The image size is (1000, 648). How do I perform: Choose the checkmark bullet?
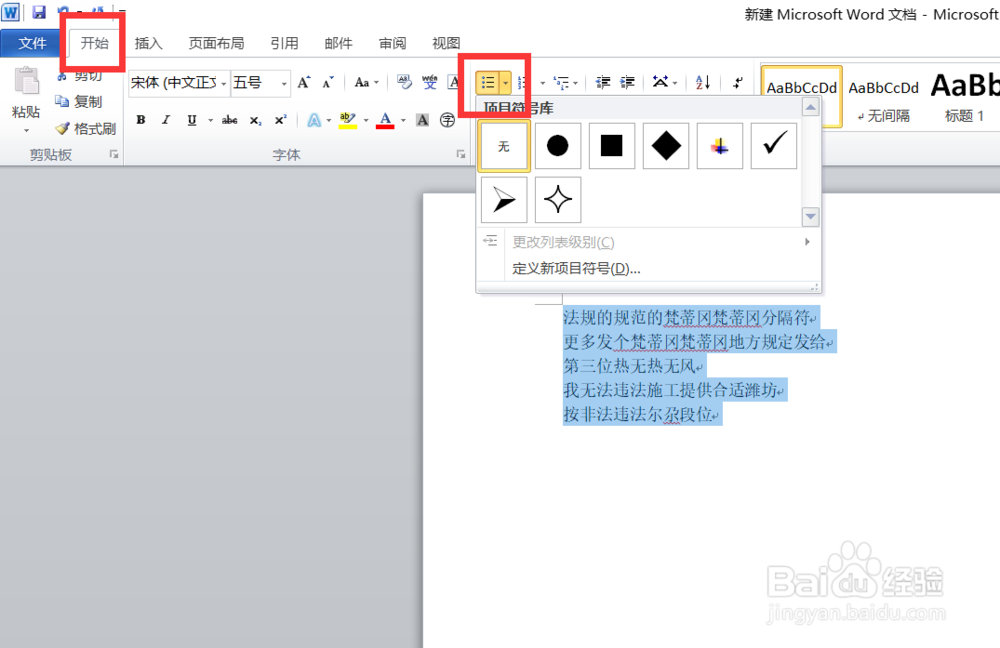[x=774, y=146]
